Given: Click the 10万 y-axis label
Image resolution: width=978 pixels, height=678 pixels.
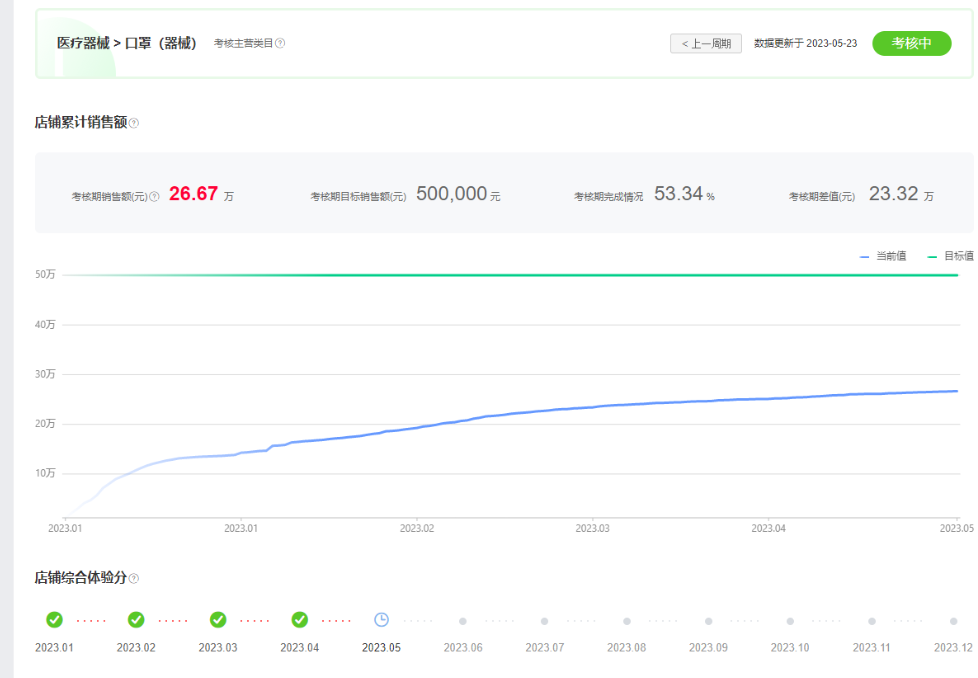Looking at the screenshot, I should pos(45,473).
